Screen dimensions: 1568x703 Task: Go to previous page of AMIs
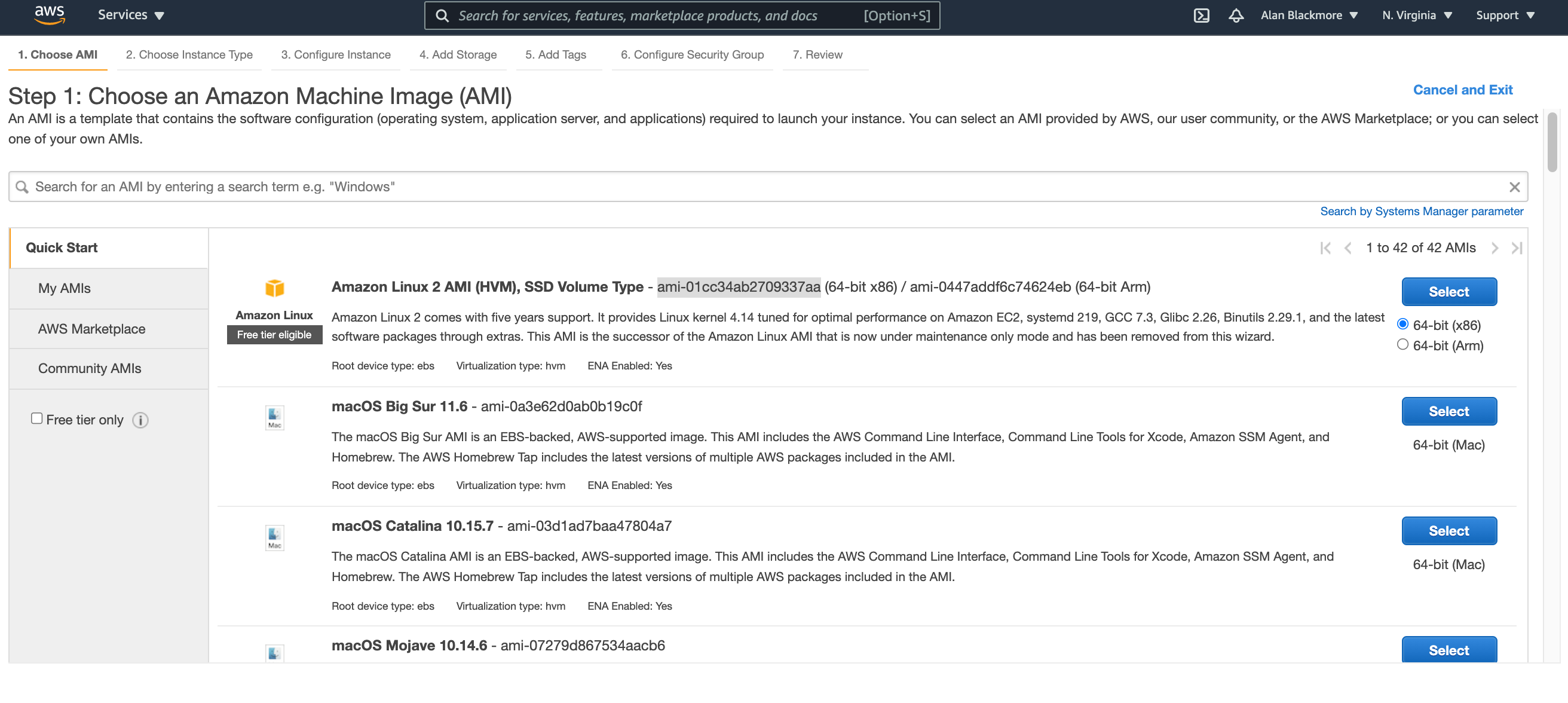click(x=1348, y=248)
